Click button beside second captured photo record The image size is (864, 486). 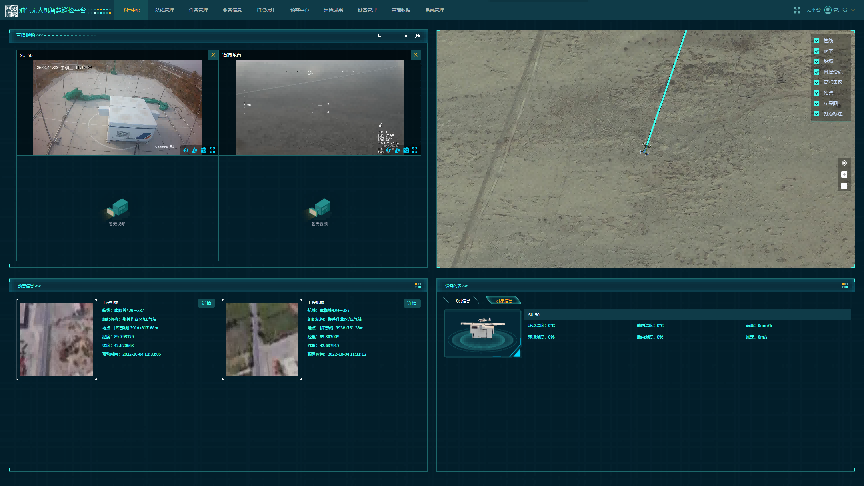pos(411,303)
